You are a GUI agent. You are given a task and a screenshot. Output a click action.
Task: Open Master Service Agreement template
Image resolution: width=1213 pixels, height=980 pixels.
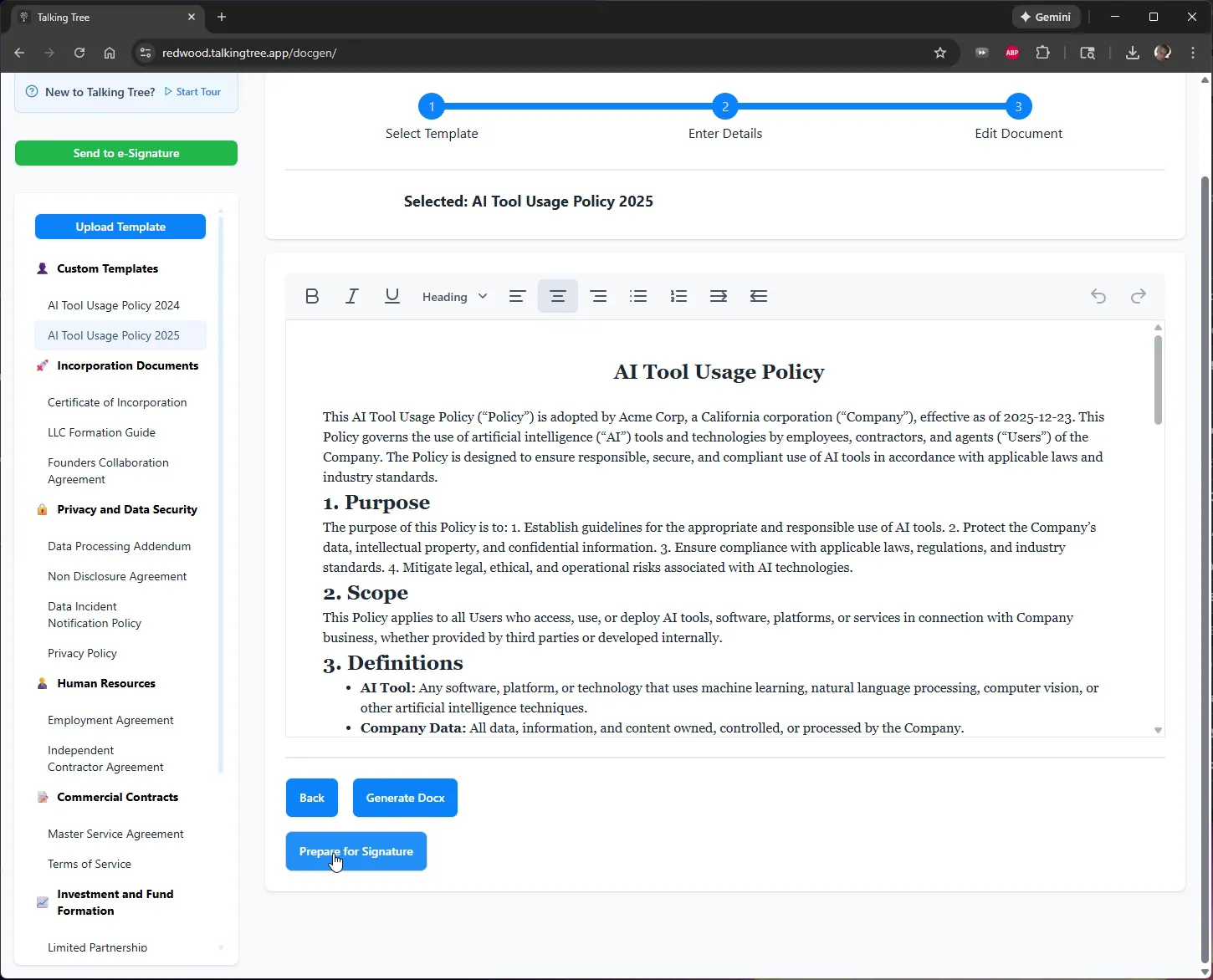pyautogui.click(x=115, y=834)
